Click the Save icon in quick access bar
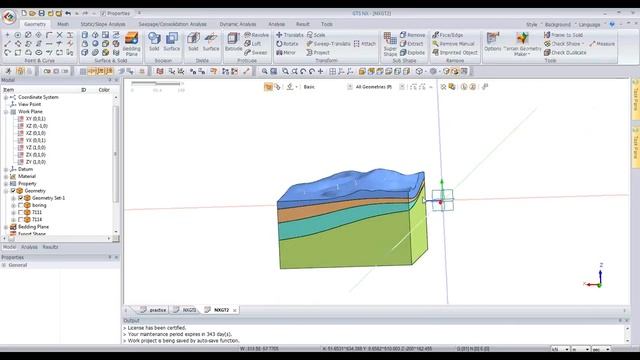Viewport: 640px width, 360px height. (41, 13)
